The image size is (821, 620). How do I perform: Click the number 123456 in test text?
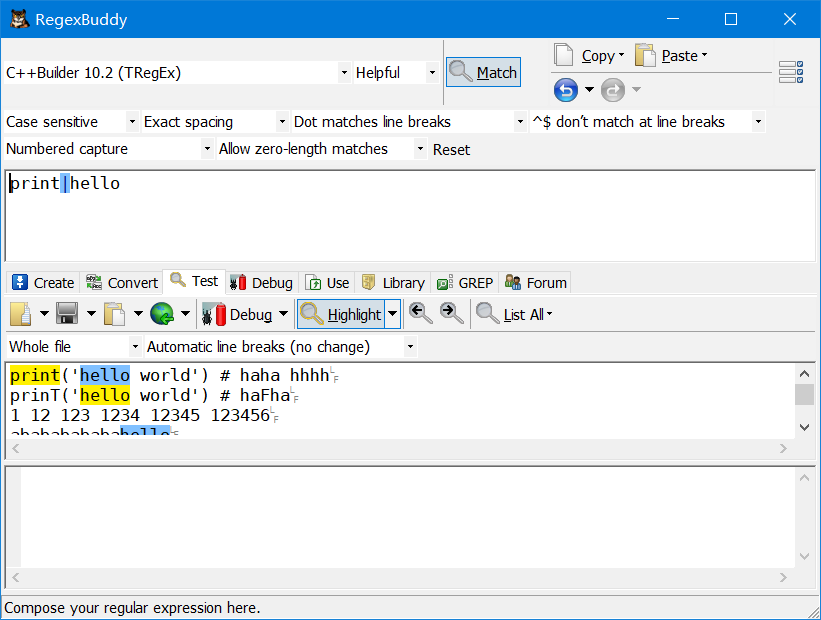(x=240, y=415)
